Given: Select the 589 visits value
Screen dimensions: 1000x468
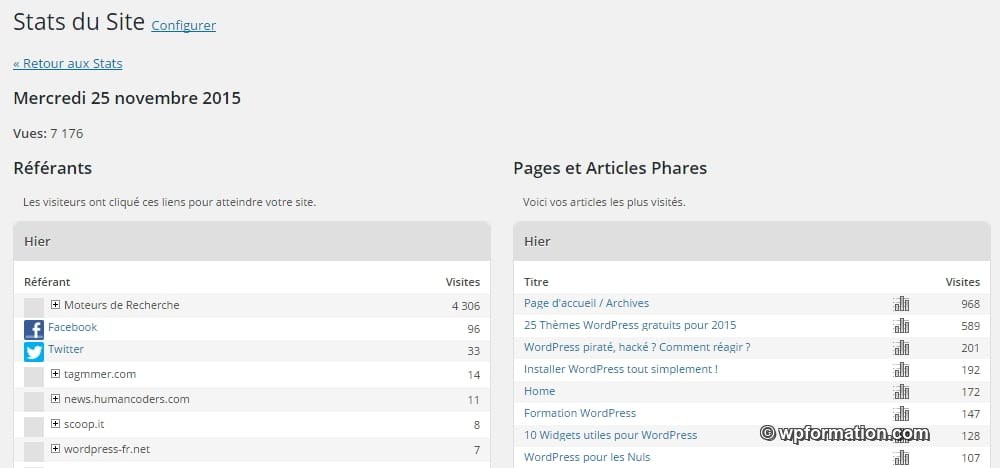Looking at the screenshot, I should pyautogui.click(x=971, y=326).
